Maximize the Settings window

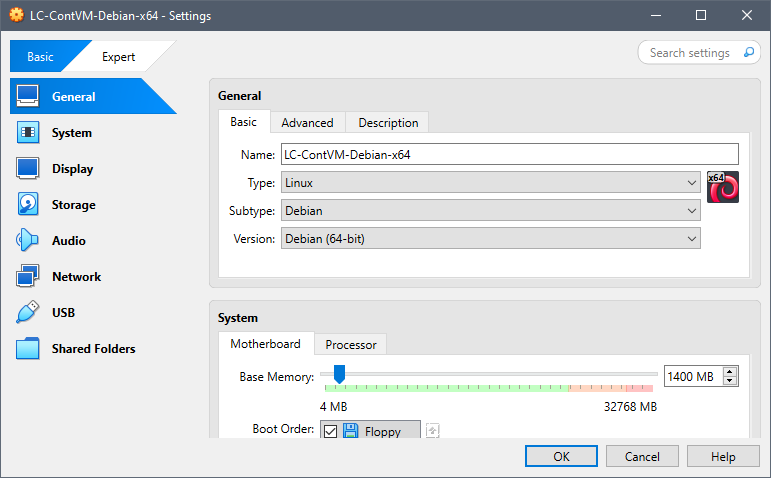(x=701, y=15)
